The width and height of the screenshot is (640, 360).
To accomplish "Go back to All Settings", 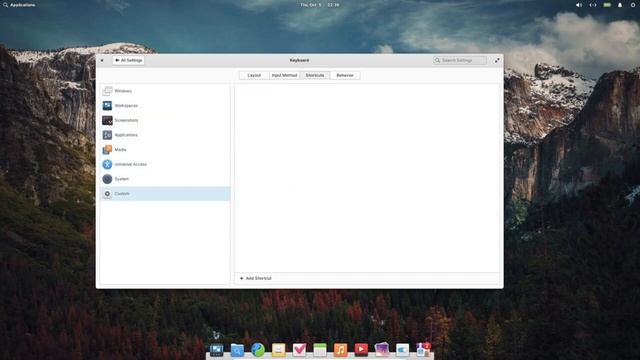I will [x=129, y=60].
